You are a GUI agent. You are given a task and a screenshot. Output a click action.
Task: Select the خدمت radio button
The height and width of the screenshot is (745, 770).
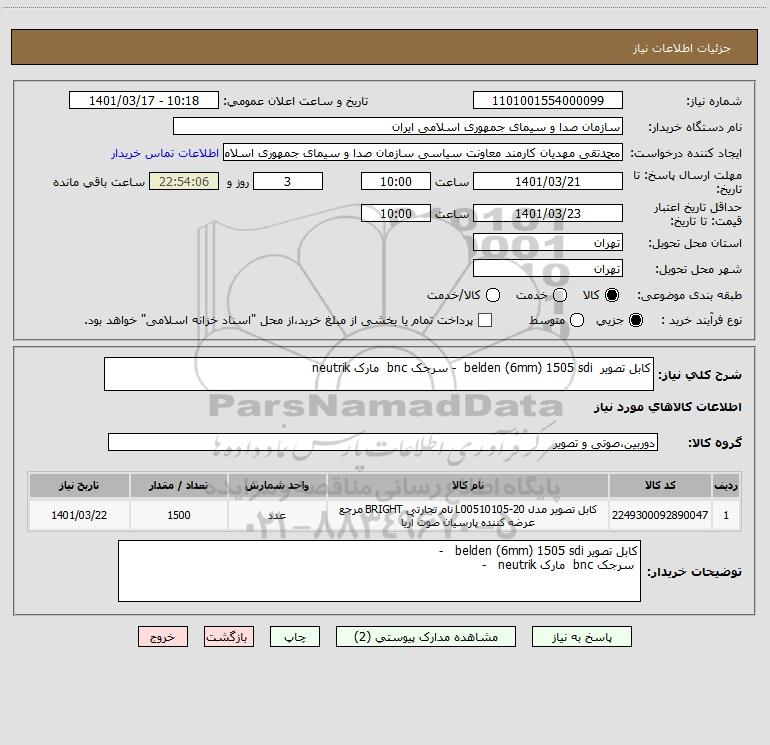(560, 295)
